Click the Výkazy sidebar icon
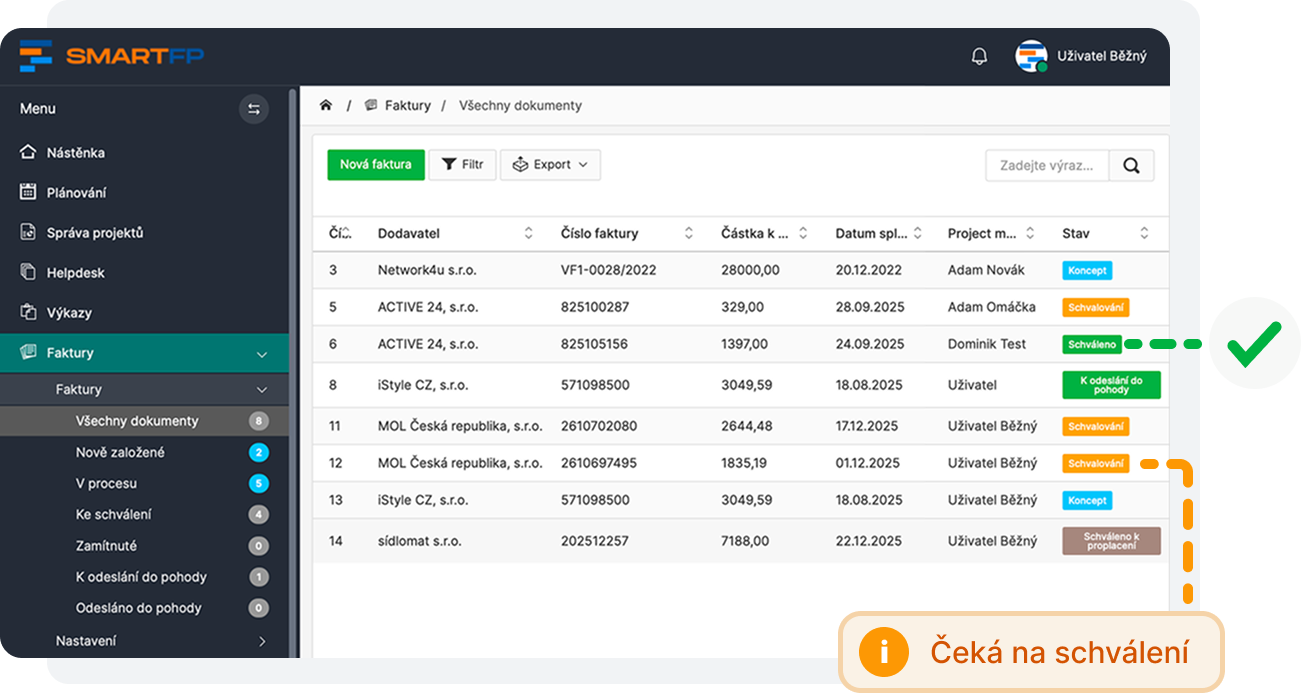This screenshot has width=1305, height=693. click(28, 312)
